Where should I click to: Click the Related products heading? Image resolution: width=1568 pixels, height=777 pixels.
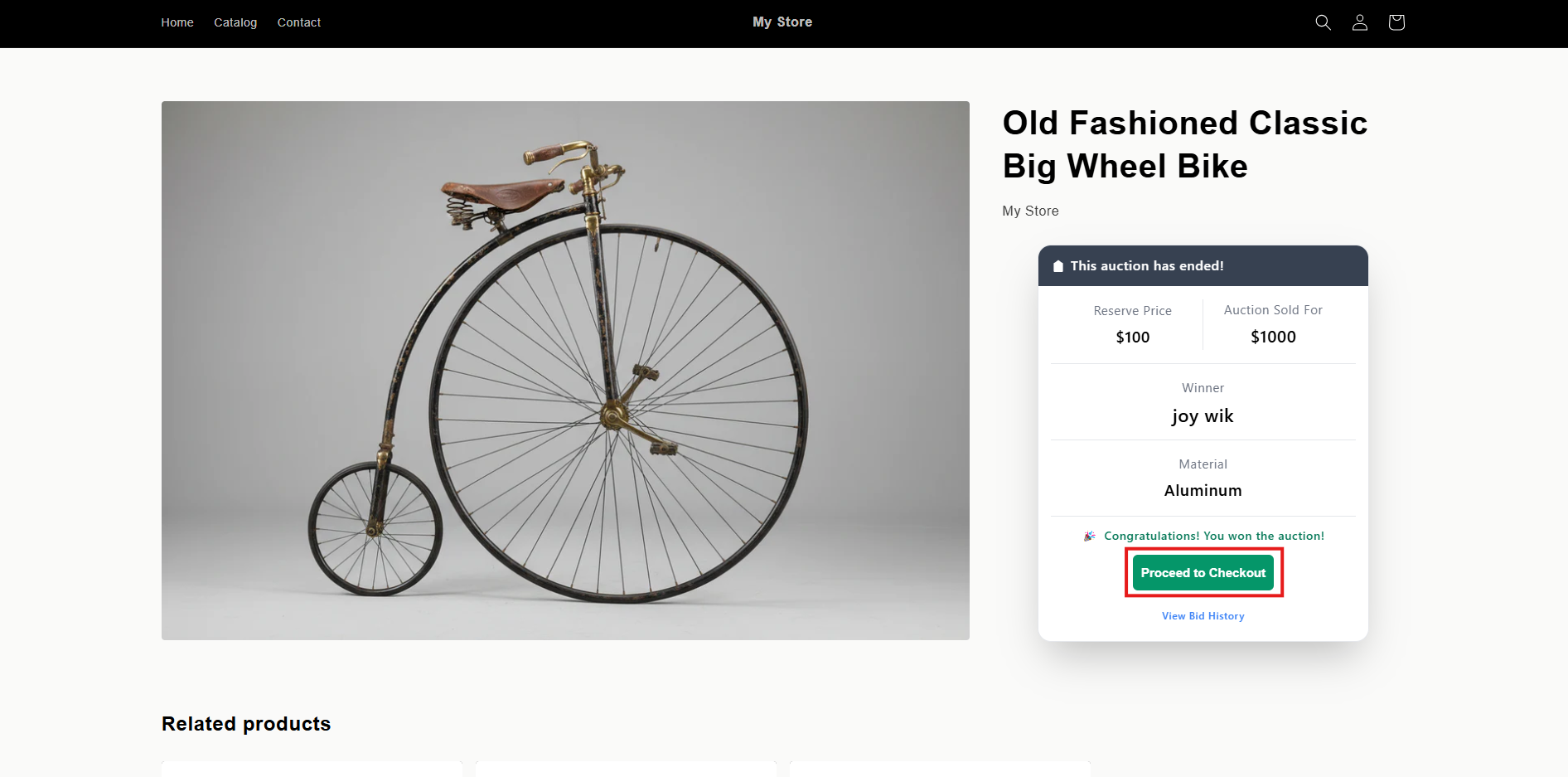pos(246,724)
